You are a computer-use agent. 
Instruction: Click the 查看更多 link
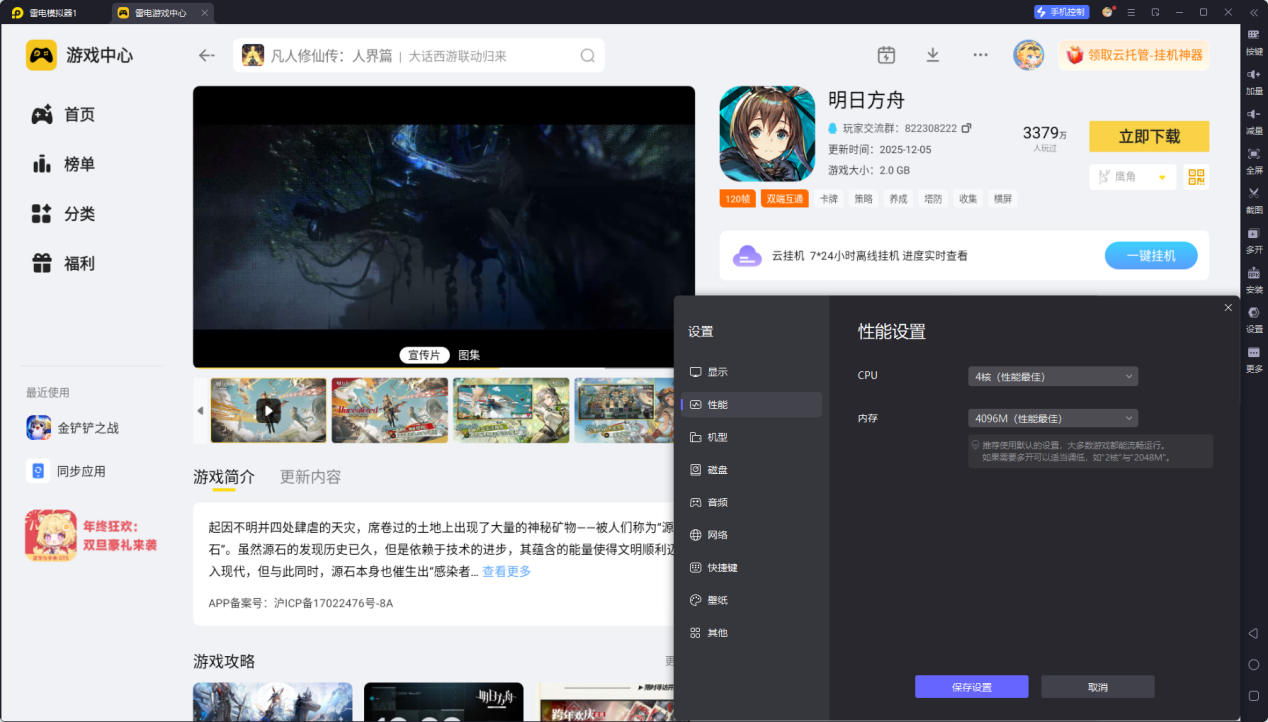(506, 572)
